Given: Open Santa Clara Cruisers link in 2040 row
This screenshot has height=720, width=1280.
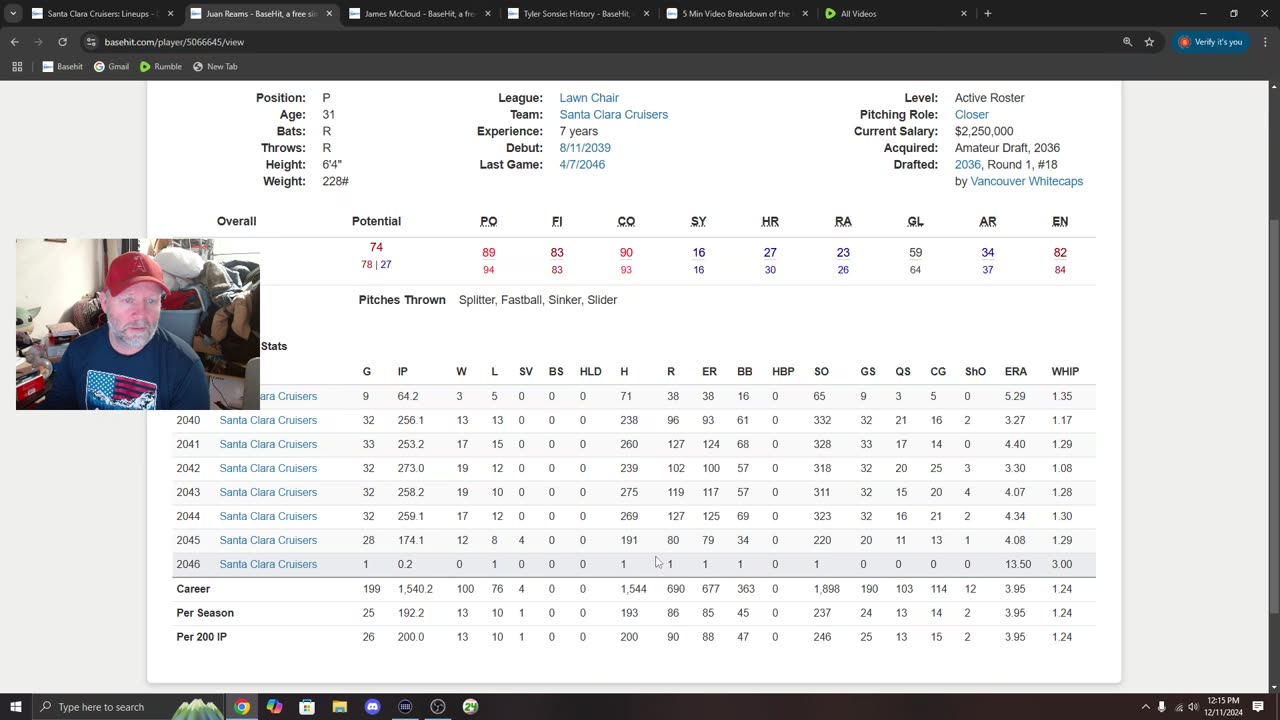Looking at the screenshot, I should (268, 420).
